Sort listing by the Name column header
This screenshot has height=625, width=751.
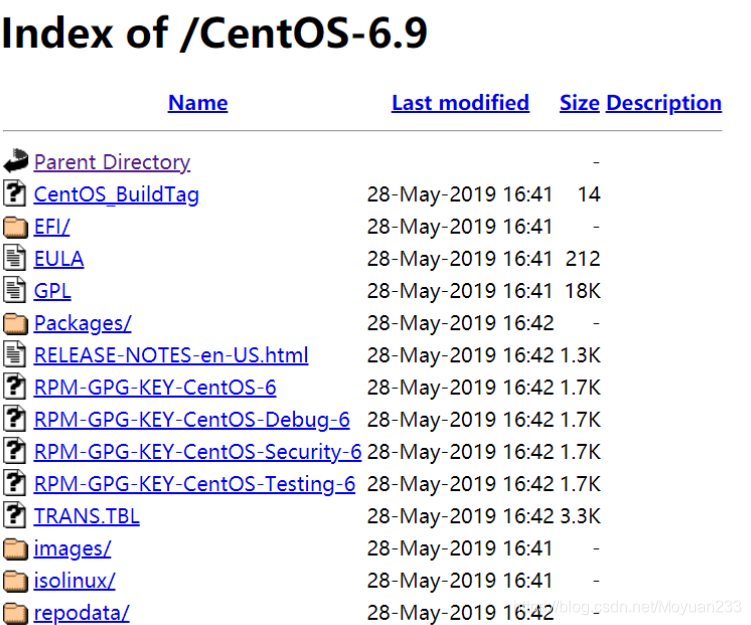click(x=198, y=103)
